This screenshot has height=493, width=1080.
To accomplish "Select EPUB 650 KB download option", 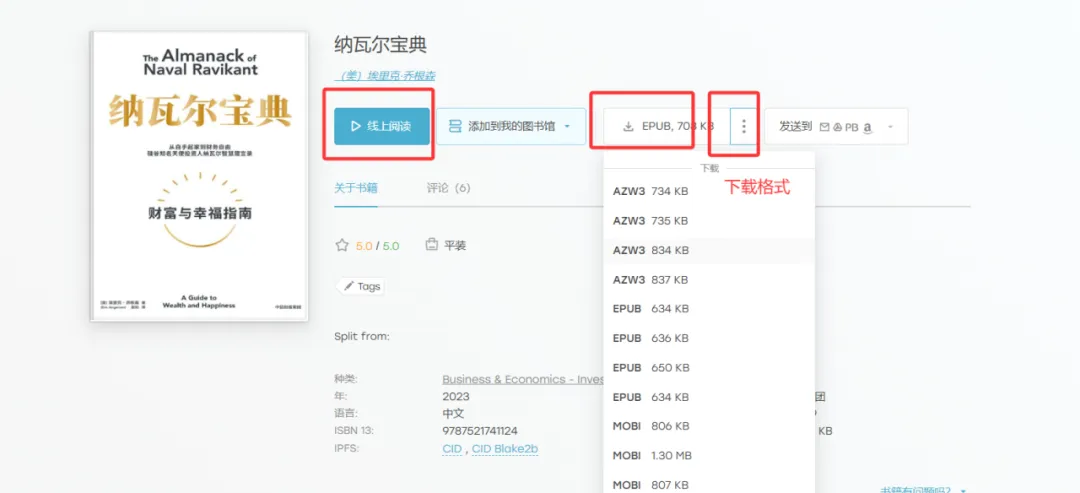I will [709, 368].
